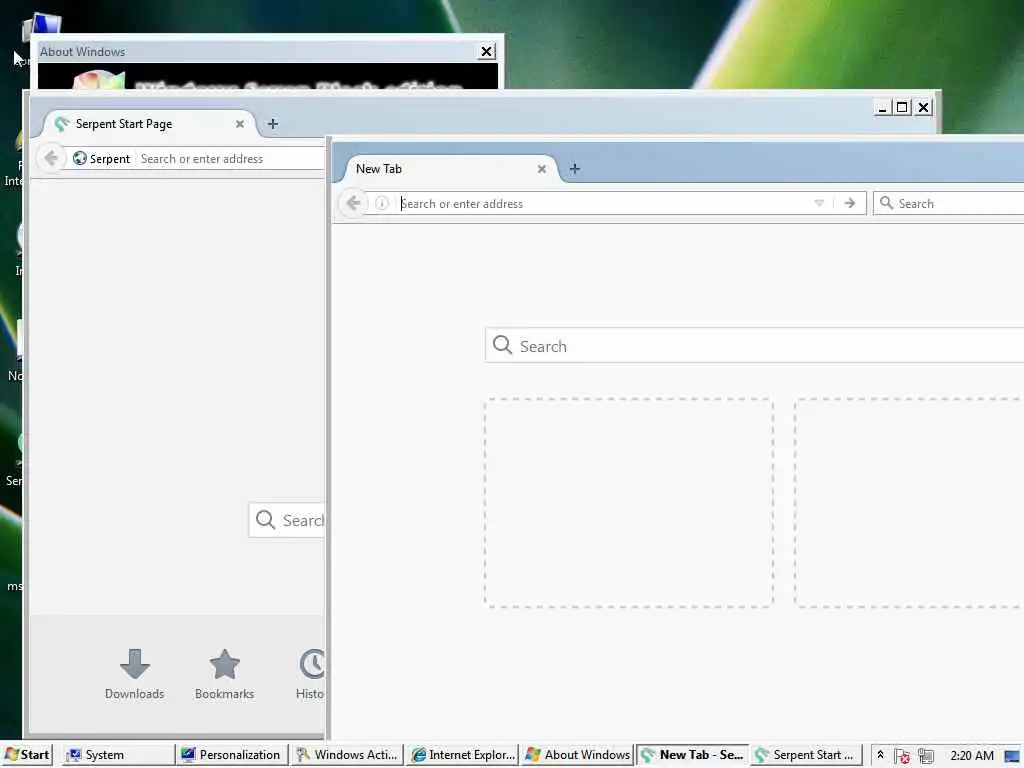Click the Search box on Serpent Start Page
Screen dimensions: 1024x768
coord(287,520)
